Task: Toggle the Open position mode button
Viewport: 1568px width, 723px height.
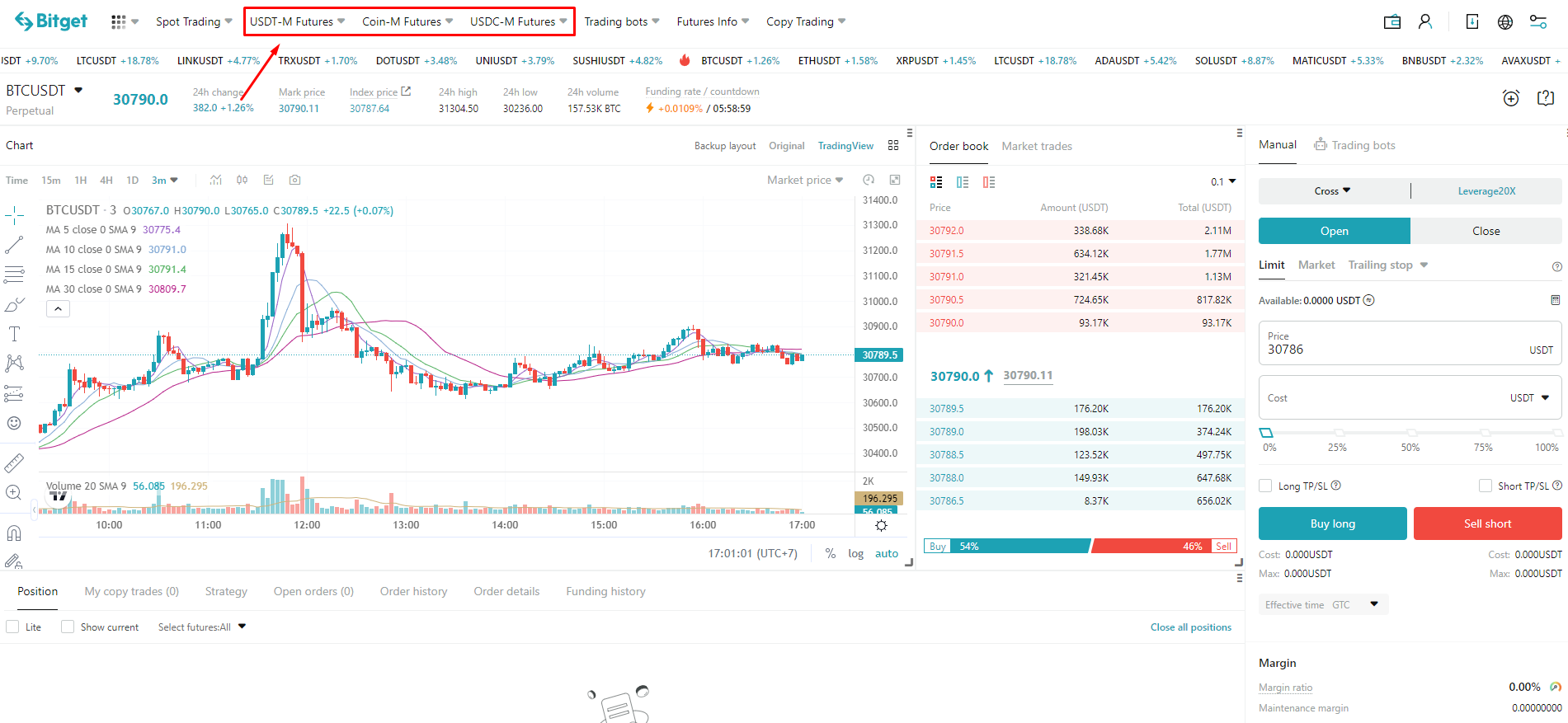Action: pyautogui.click(x=1335, y=231)
